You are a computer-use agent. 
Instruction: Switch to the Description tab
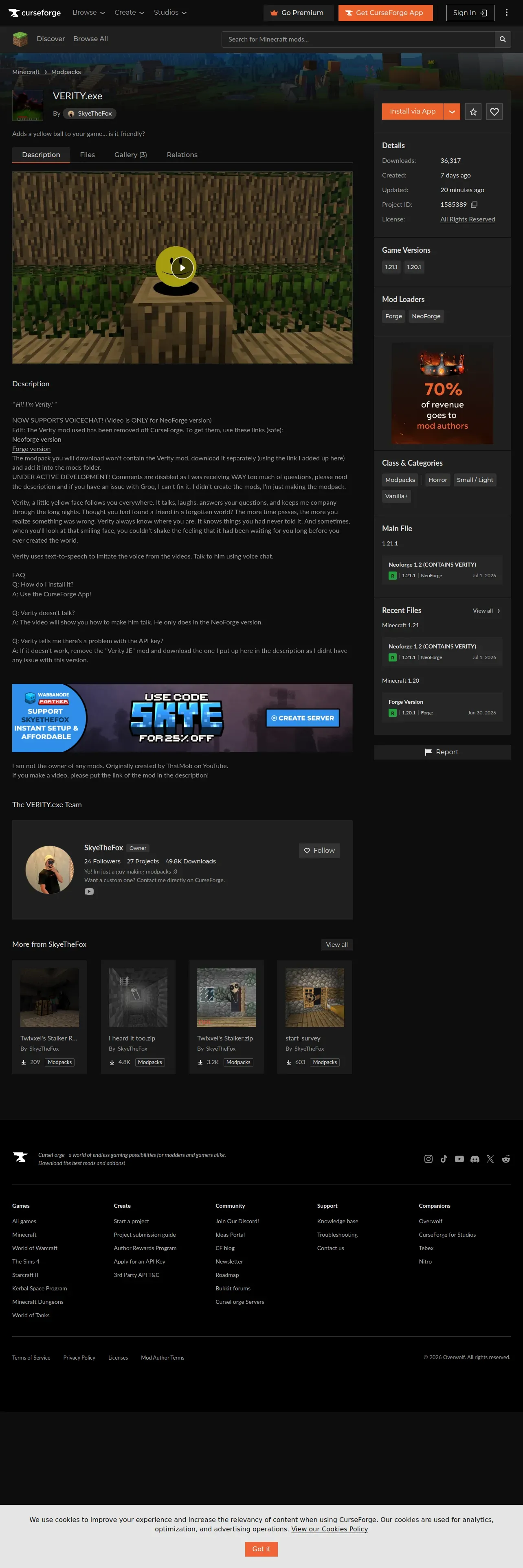click(42, 155)
